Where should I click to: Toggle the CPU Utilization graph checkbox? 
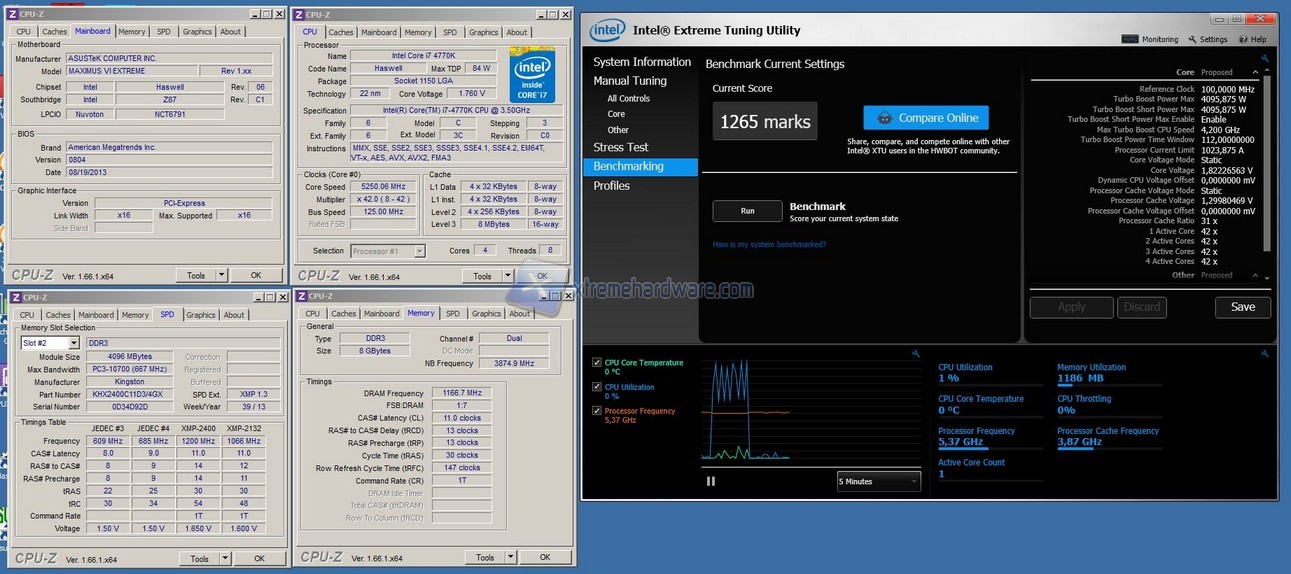pyautogui.click(x=597, y=387)
